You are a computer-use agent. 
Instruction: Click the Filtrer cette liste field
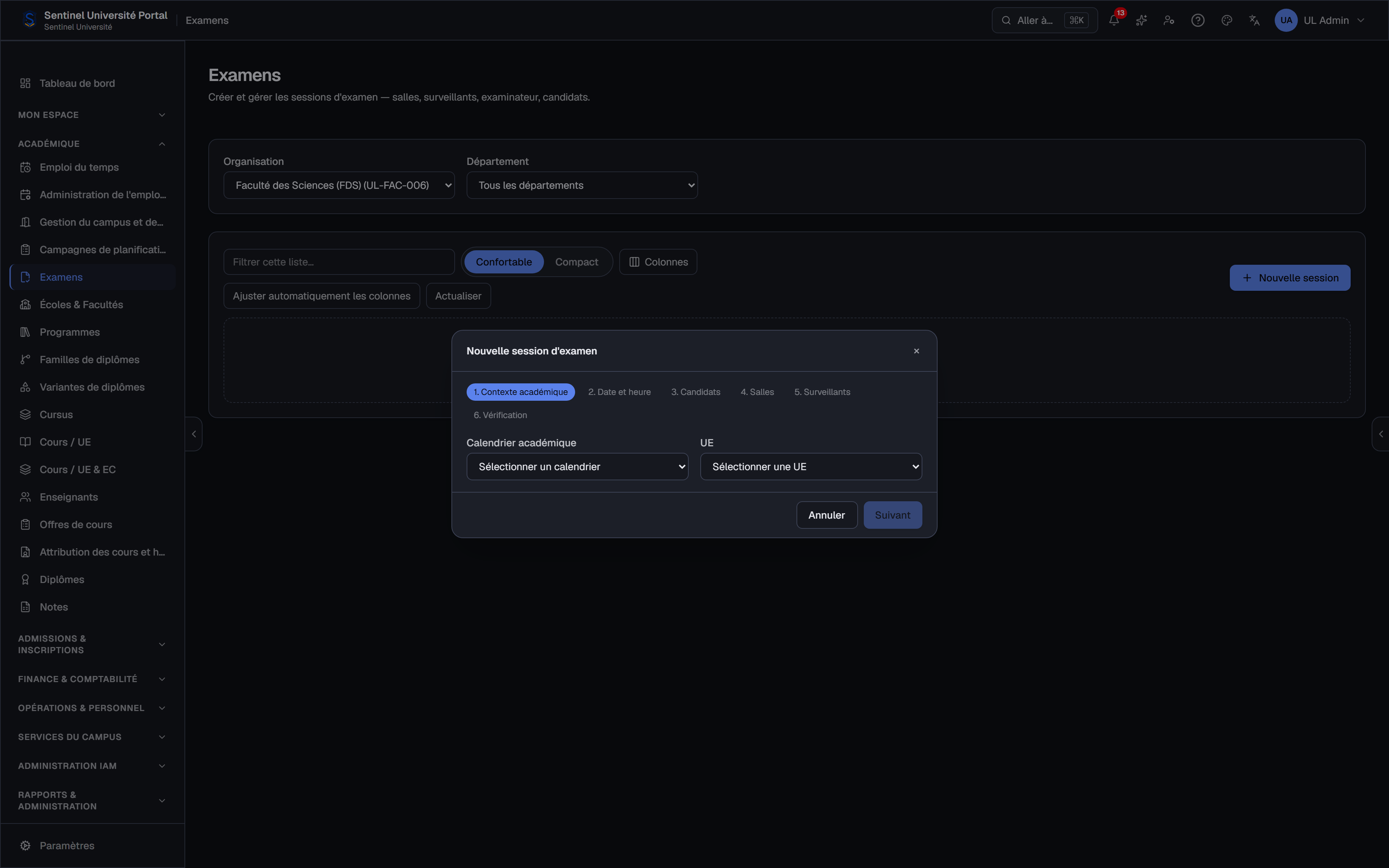[x=339, y=262]
